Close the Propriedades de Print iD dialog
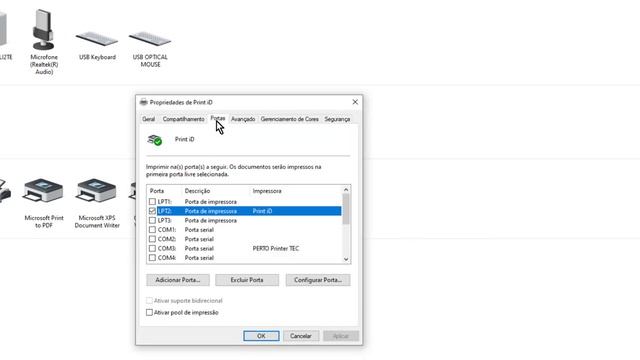This screenshot has height=360, width=640. [x=355, y=102]
